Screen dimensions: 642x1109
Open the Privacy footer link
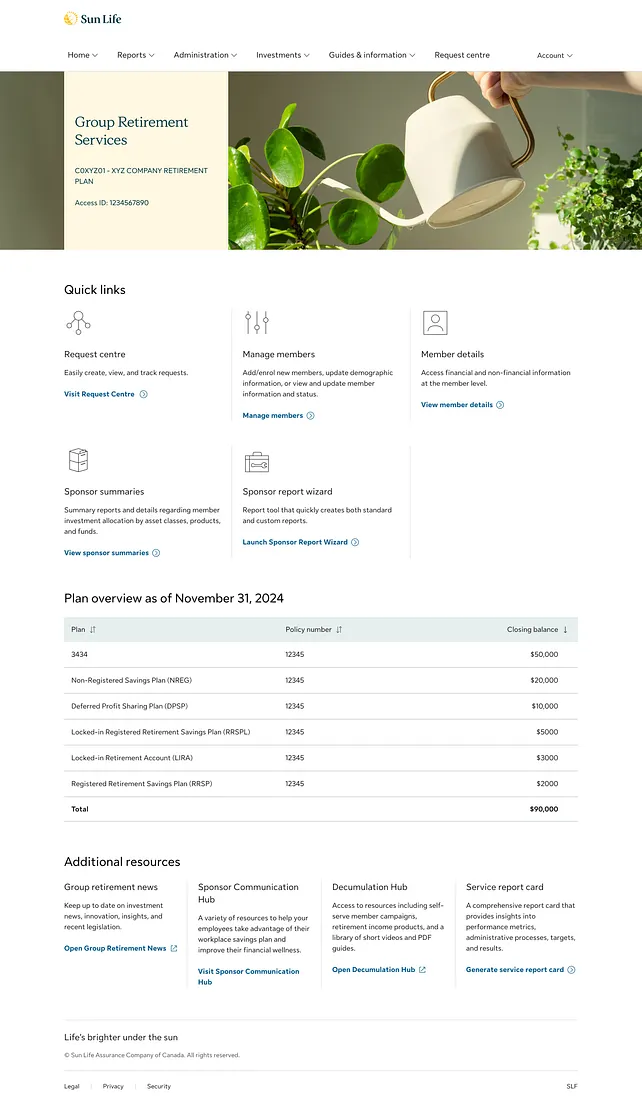click(113, 1086)
